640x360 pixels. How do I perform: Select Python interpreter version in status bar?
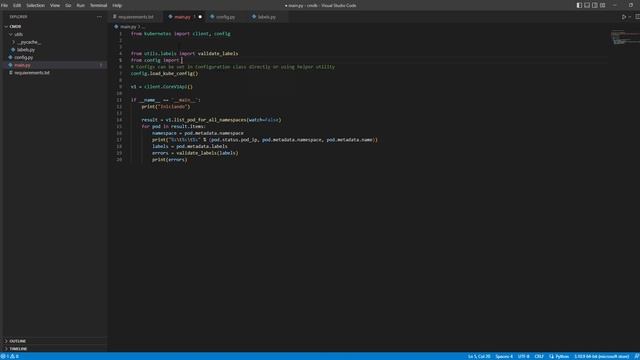click(x=602, y=356)
